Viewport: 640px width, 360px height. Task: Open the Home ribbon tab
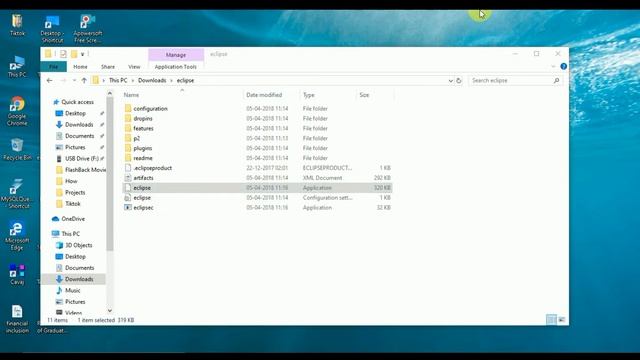coord(80,67)
